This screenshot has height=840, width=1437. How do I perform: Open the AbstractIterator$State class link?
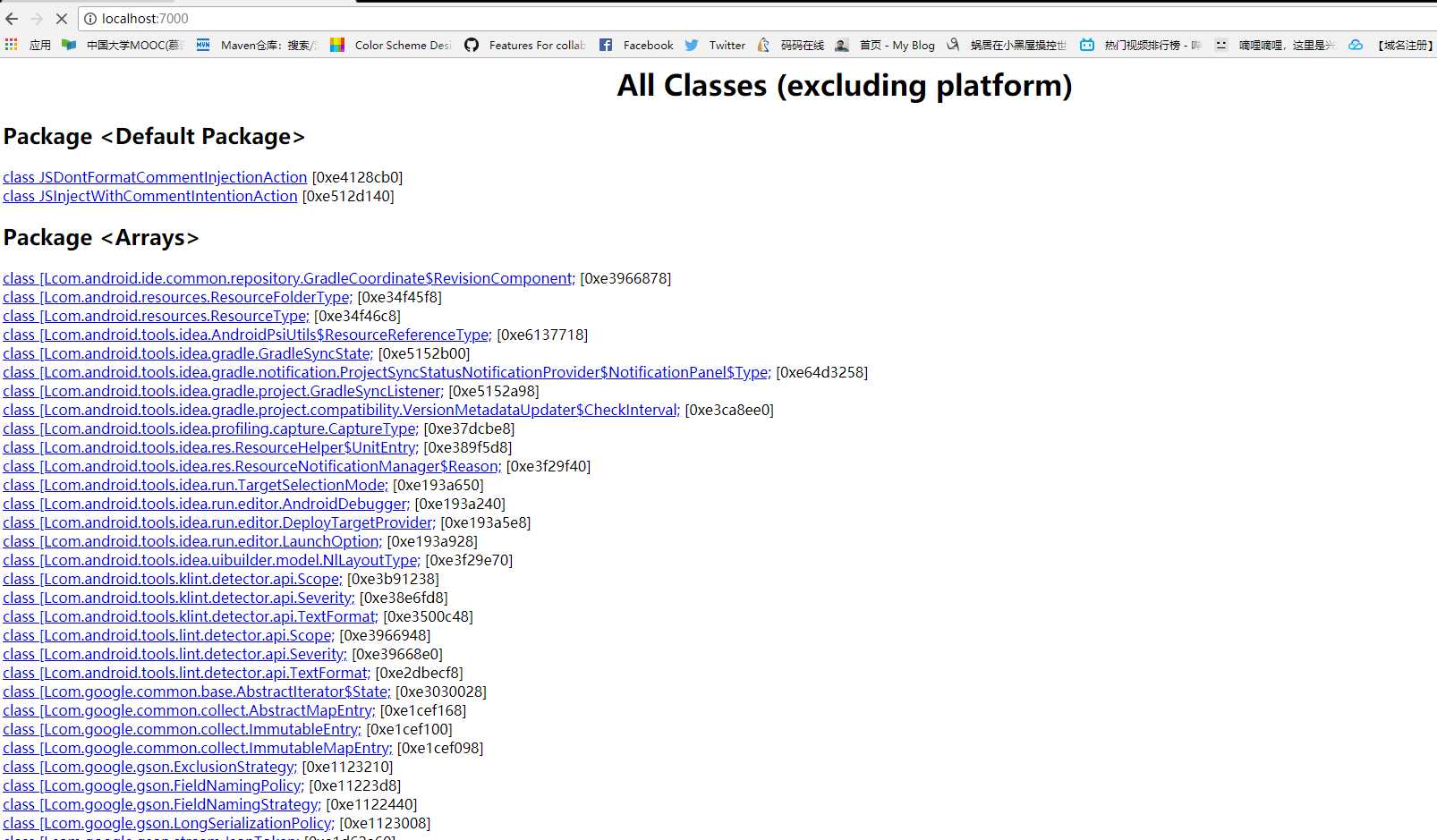click(197, 692)
